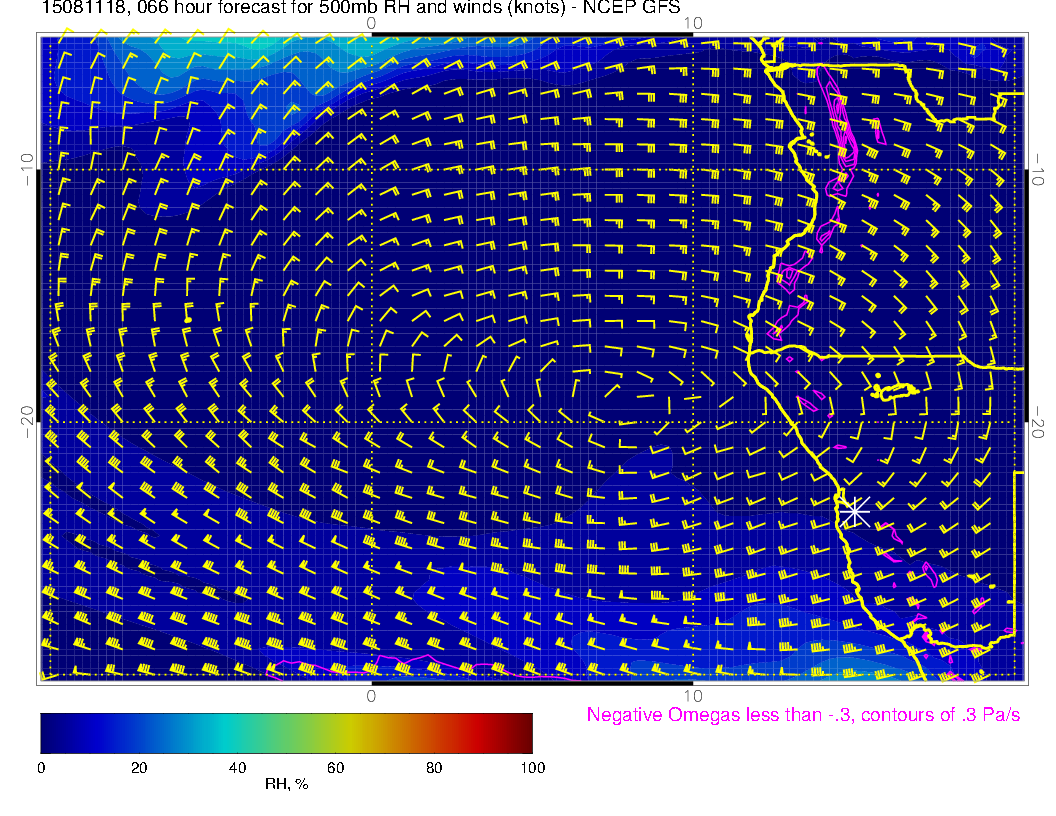This screenshot has height=816, width=1056.
Task: Click the '100' tick label under the colorbar
Action: pos(532,767)
